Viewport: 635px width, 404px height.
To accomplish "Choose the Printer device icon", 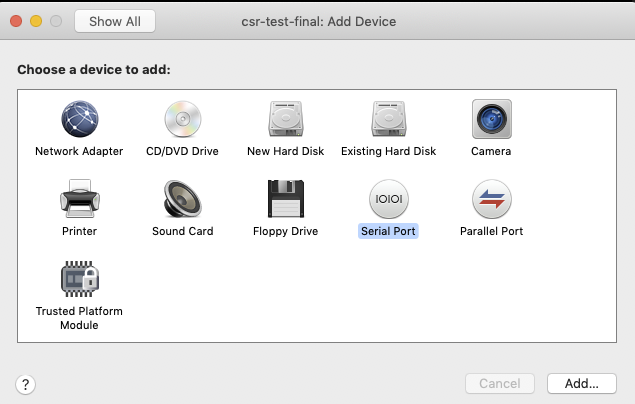I will point(80,199).
